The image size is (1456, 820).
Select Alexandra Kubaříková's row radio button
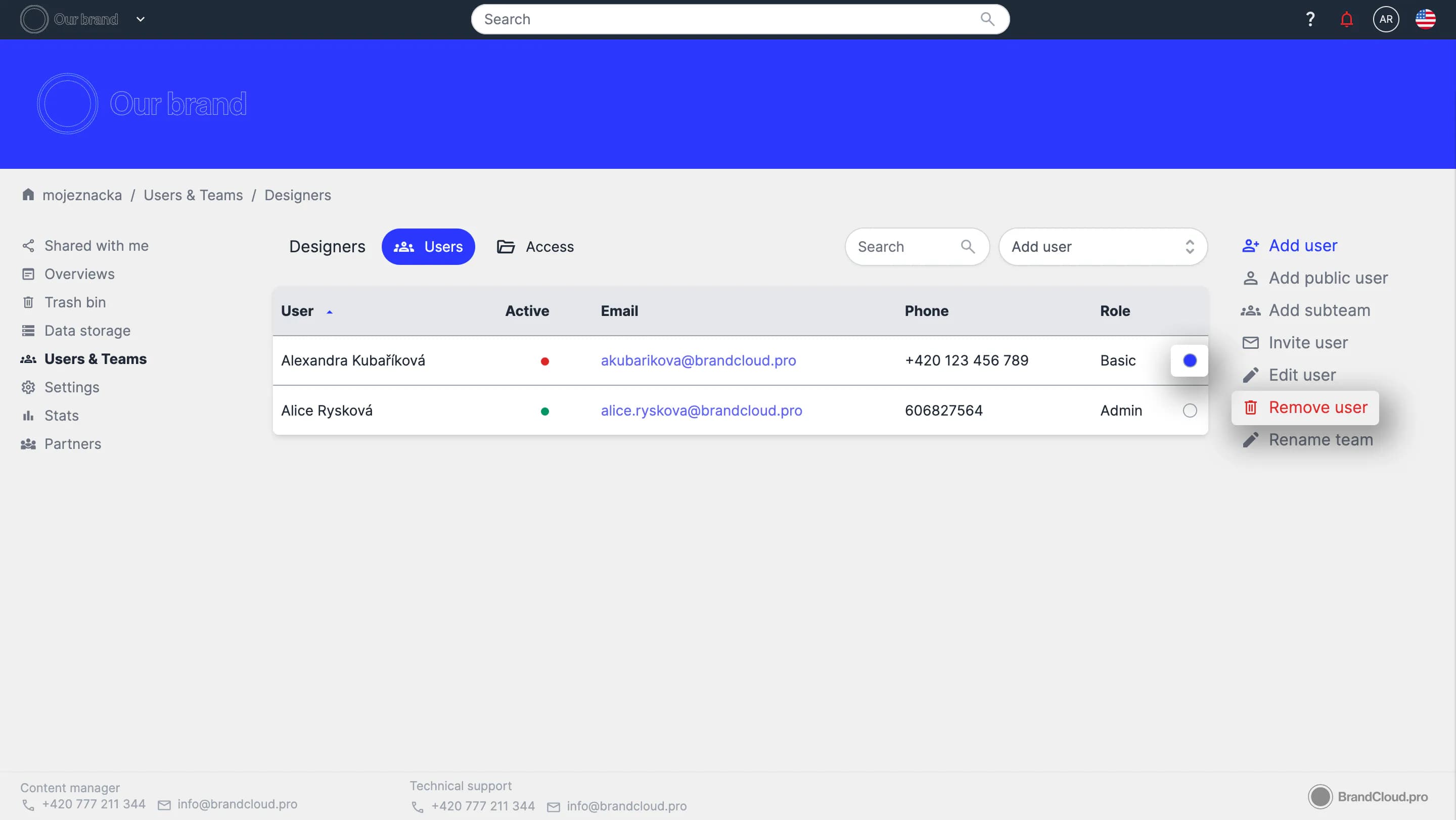point(1189,360)
